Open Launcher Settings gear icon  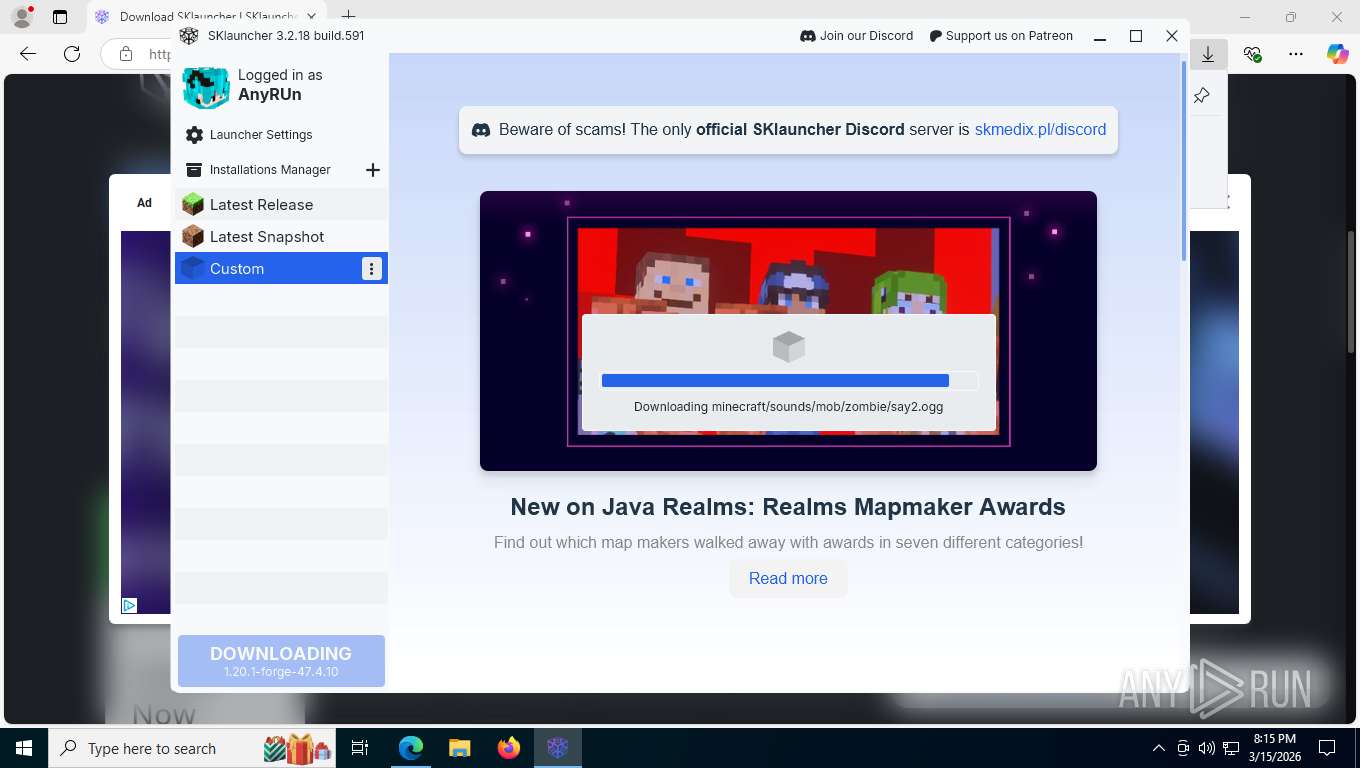tap(194, 135)
